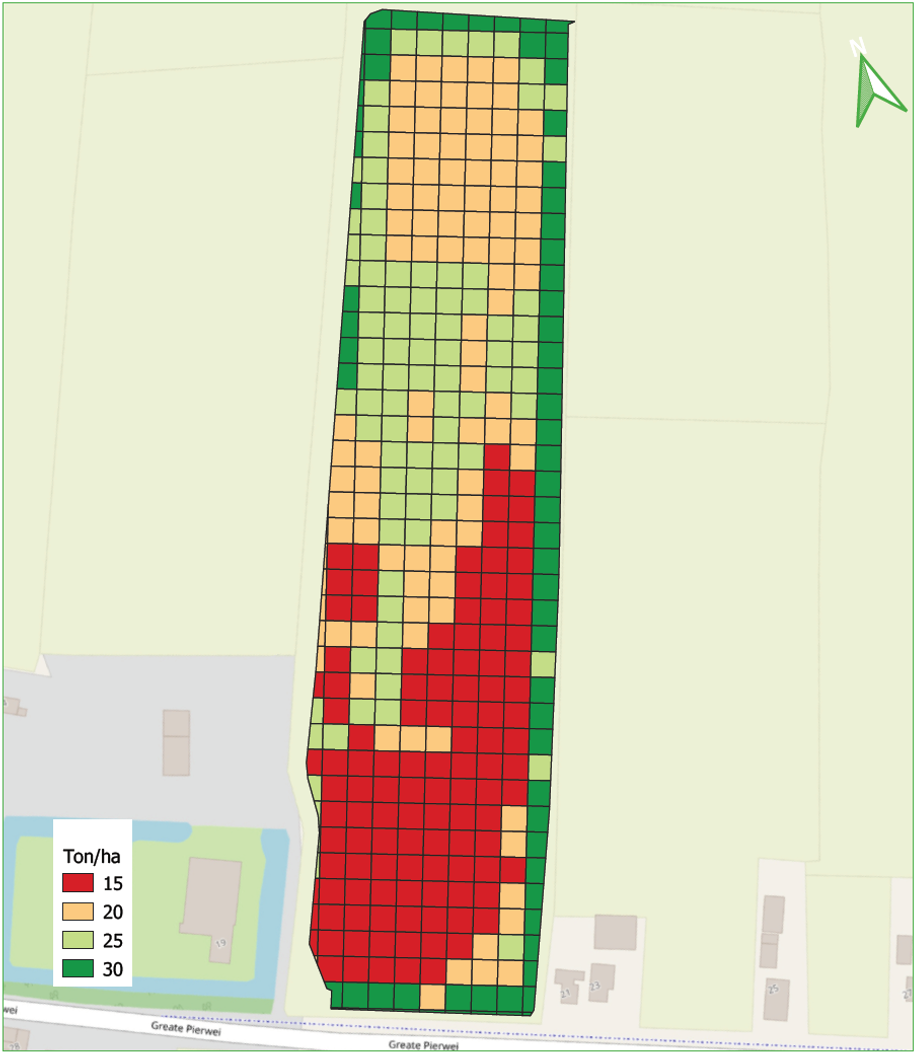
Task: Click the legend value 25
Action: (113, 940)
